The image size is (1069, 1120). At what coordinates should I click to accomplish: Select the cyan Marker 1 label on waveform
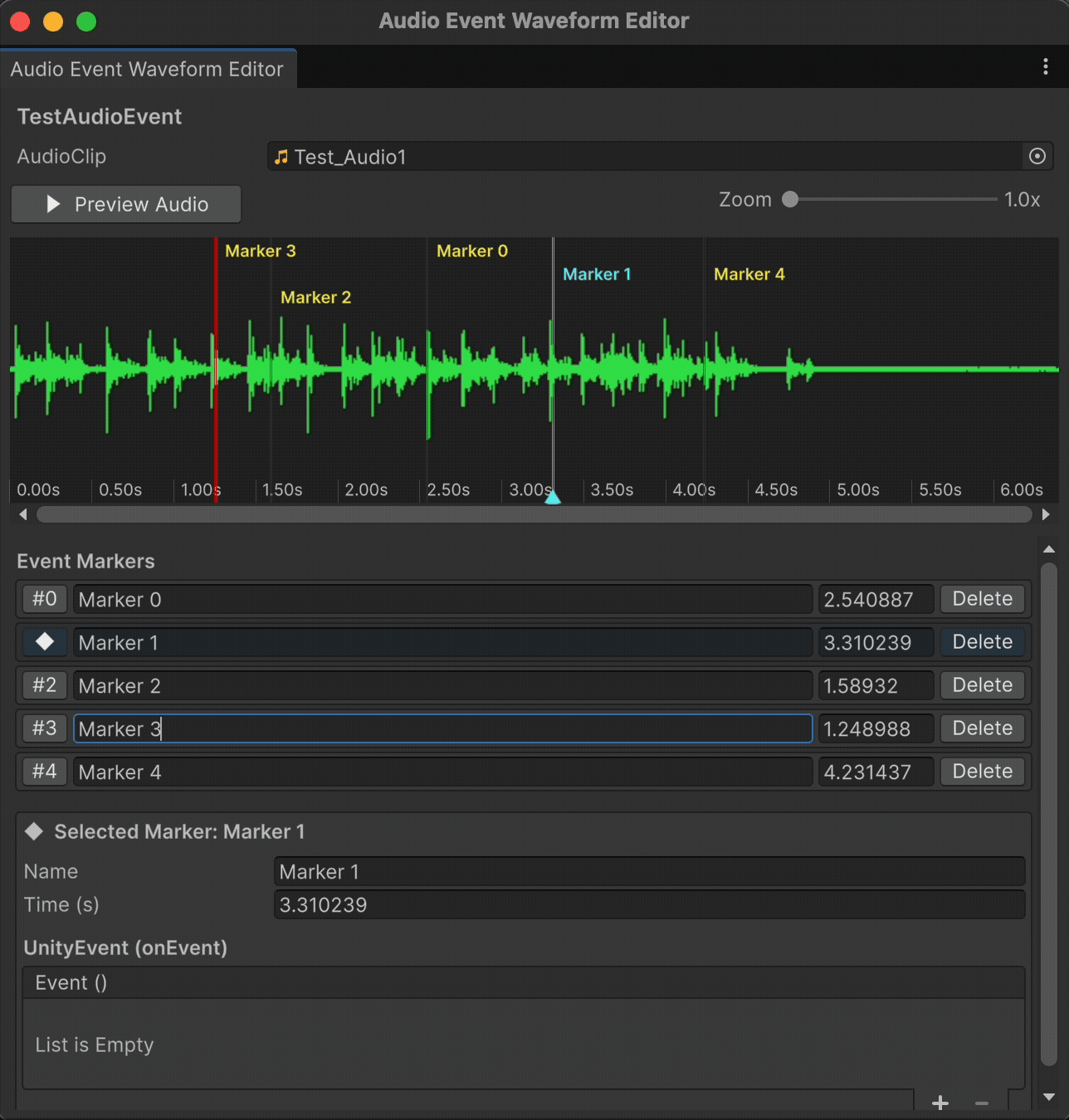pos(597,274)
